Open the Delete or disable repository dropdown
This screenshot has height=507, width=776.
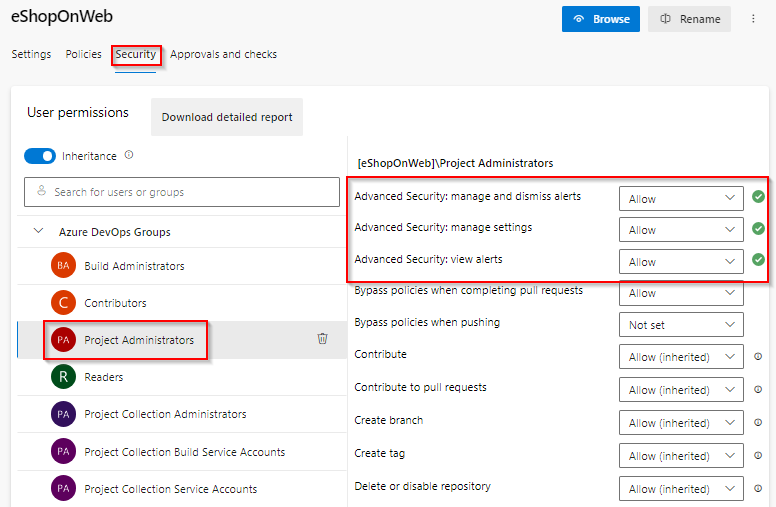coord(681,489)
